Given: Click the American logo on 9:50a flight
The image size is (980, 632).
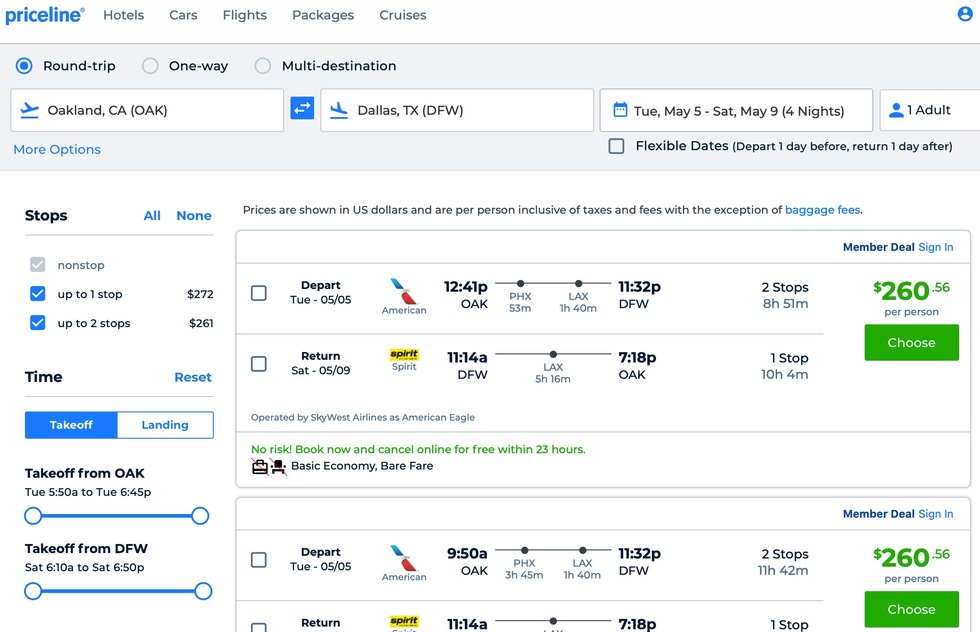Looking at the screenshot, I should click(x=404, y=563).
